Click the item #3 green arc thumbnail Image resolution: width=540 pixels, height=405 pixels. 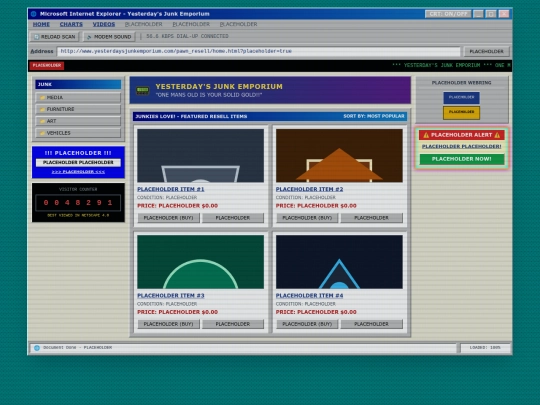(200, 262)
